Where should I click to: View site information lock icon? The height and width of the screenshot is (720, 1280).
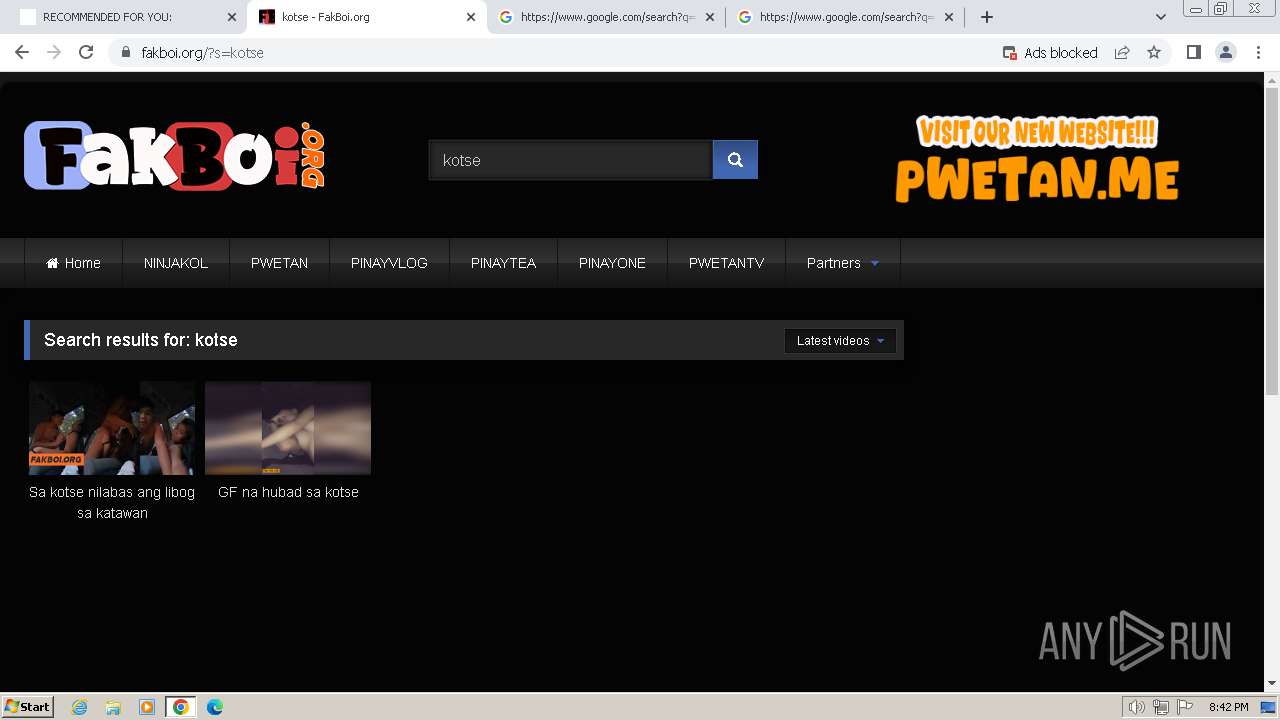(126, 53)
